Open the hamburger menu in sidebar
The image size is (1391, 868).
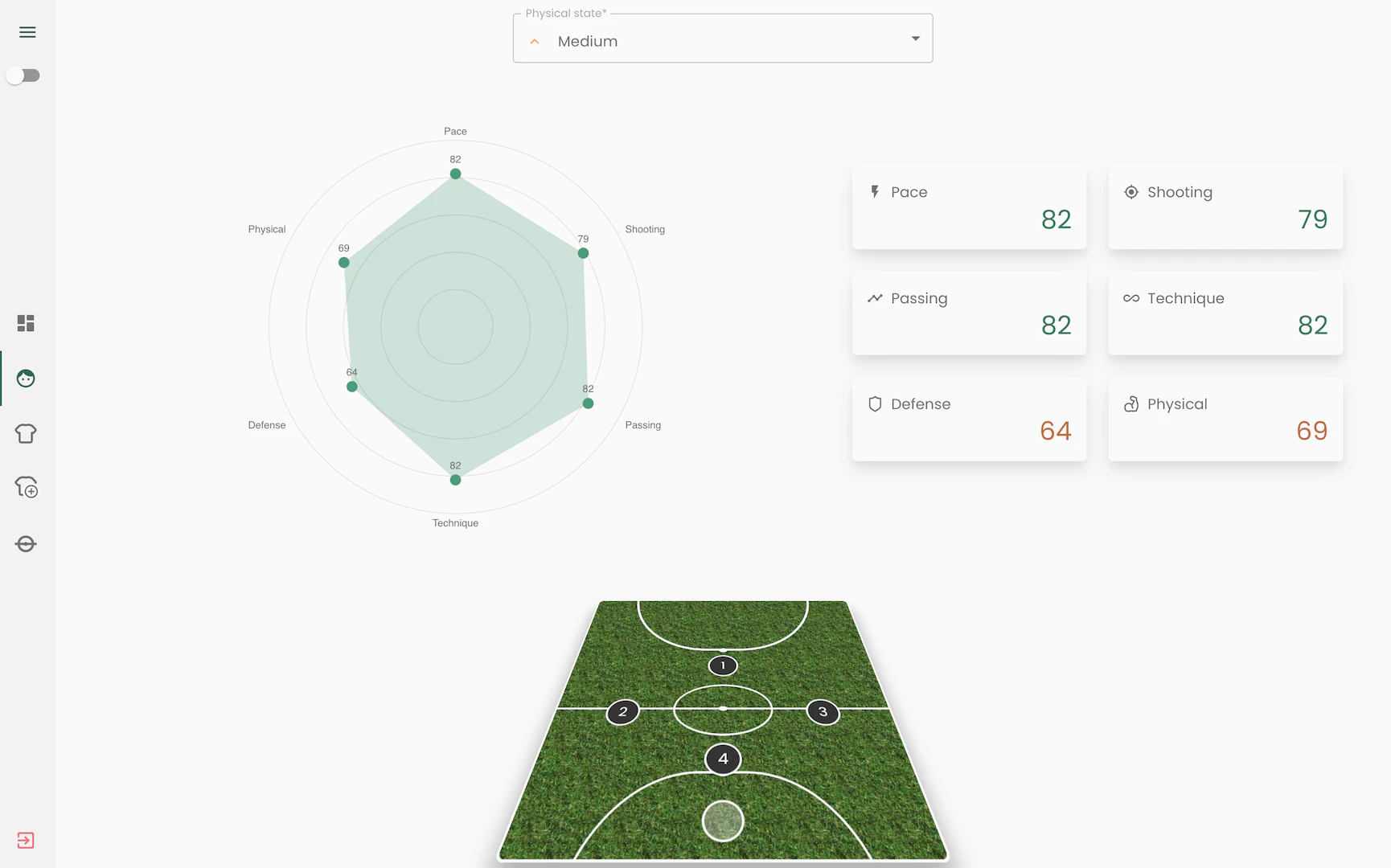pos(27,32)
